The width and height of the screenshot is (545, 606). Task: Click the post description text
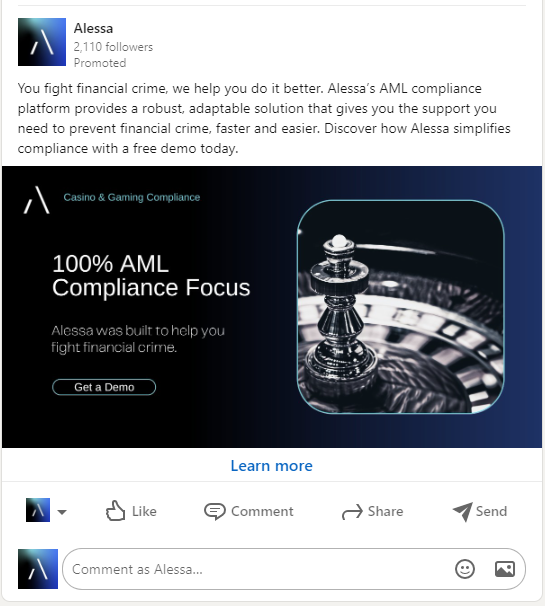(x=264, y=118)
